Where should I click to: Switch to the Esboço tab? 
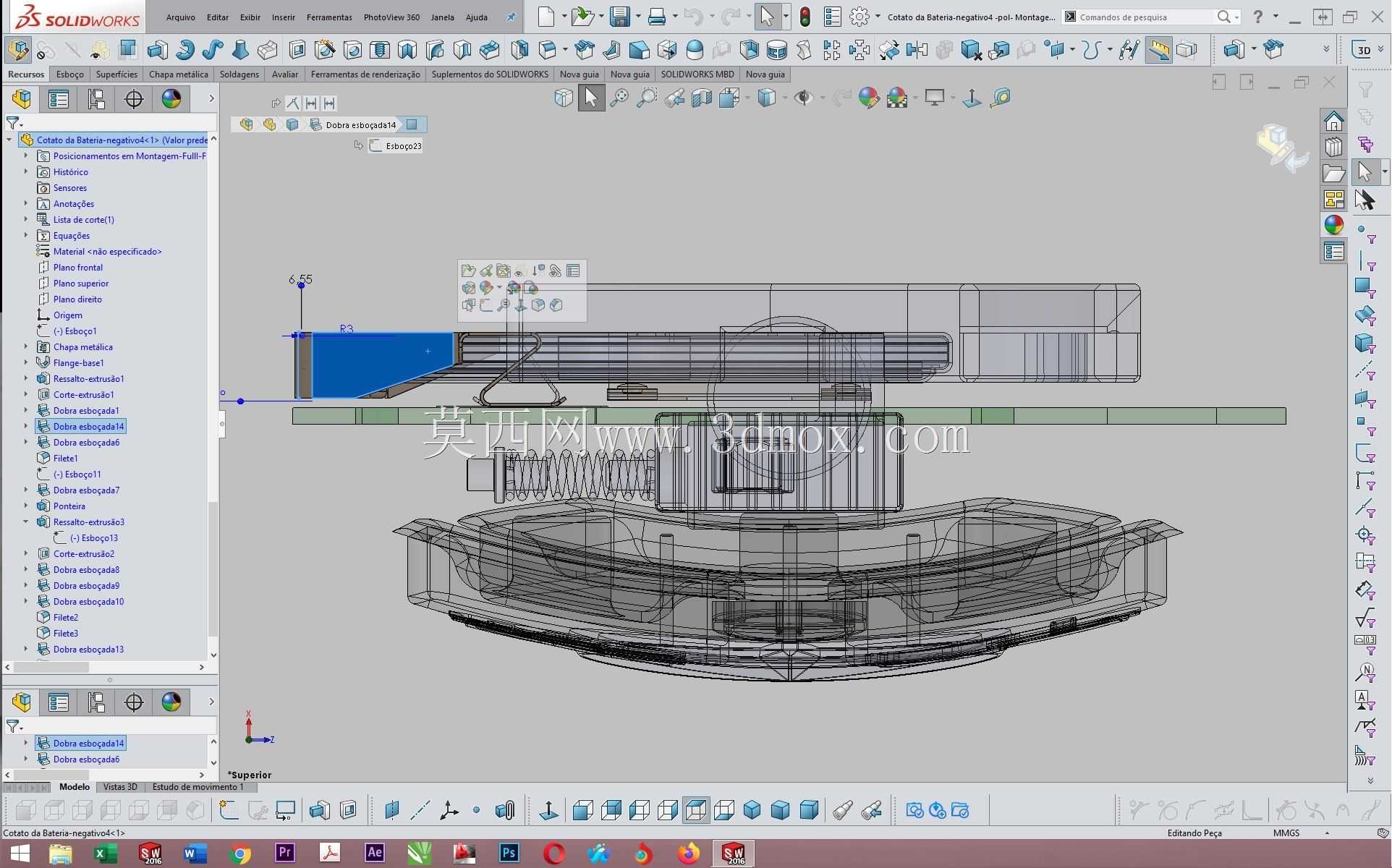[69, 74]
